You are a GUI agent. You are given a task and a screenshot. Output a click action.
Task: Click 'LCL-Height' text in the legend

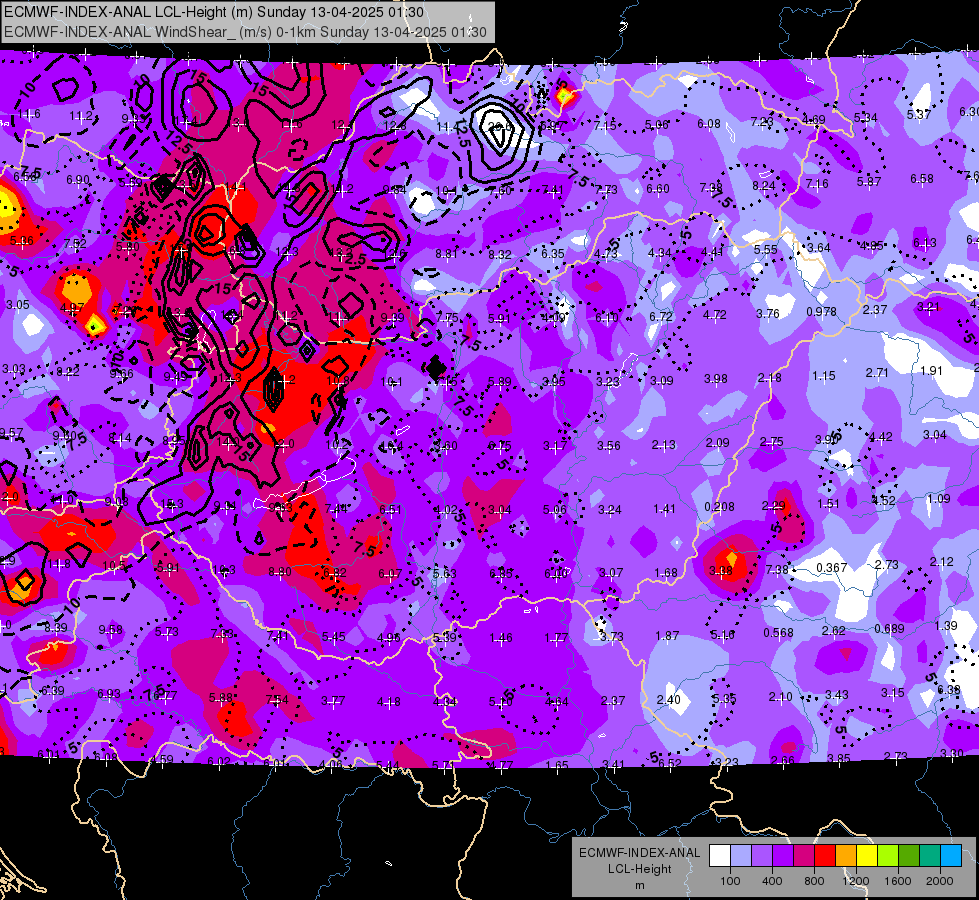pyautogui.click(x=639, y=869)
